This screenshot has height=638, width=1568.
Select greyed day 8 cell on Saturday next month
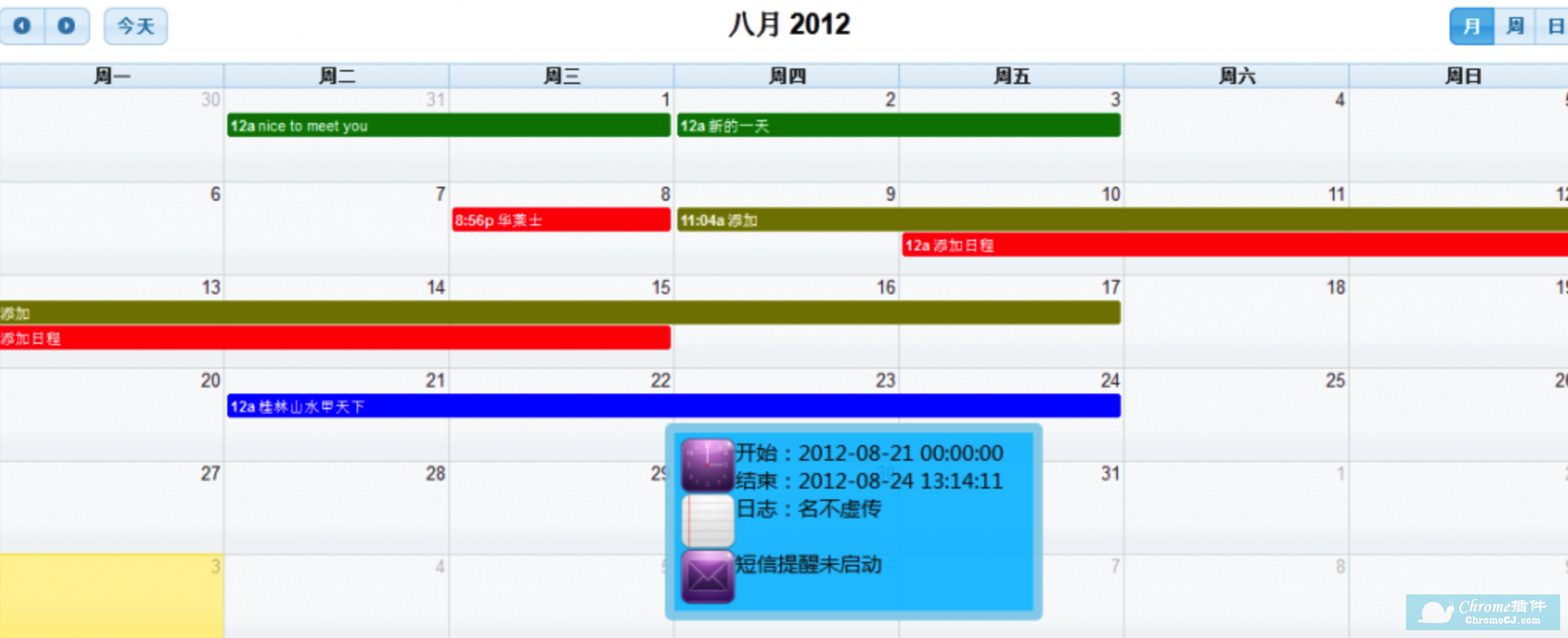[1236, 596]
